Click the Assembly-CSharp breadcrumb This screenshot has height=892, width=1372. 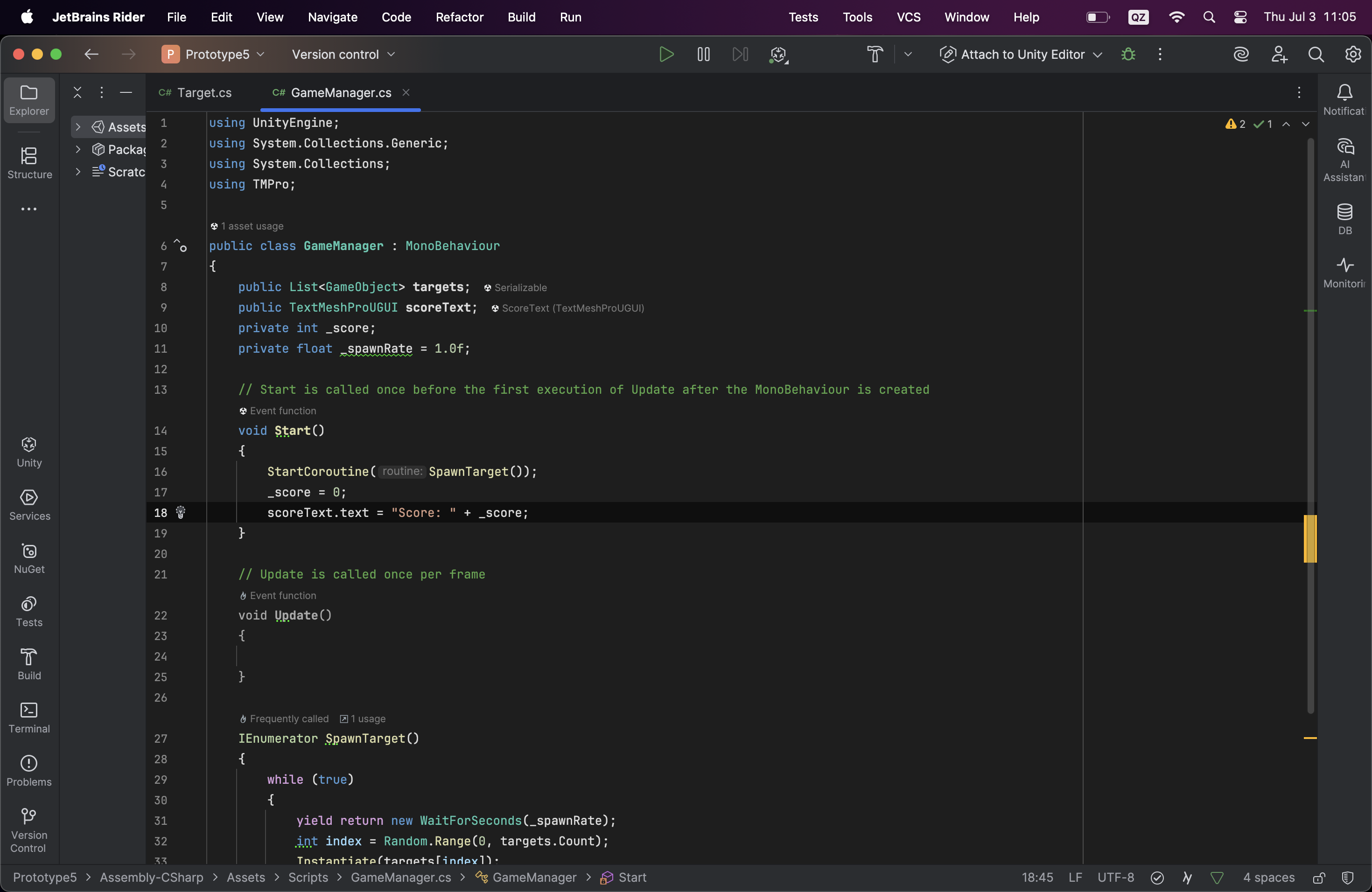coord(152,877)
